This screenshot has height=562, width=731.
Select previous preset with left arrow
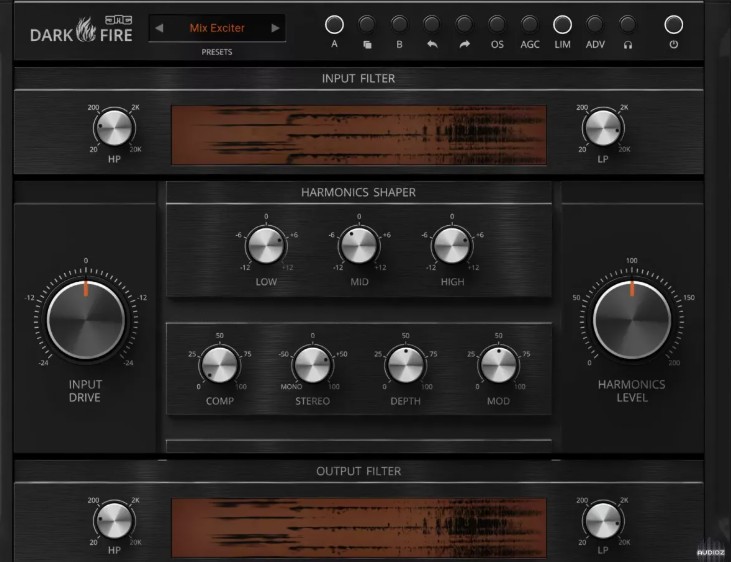click(159, 28)
